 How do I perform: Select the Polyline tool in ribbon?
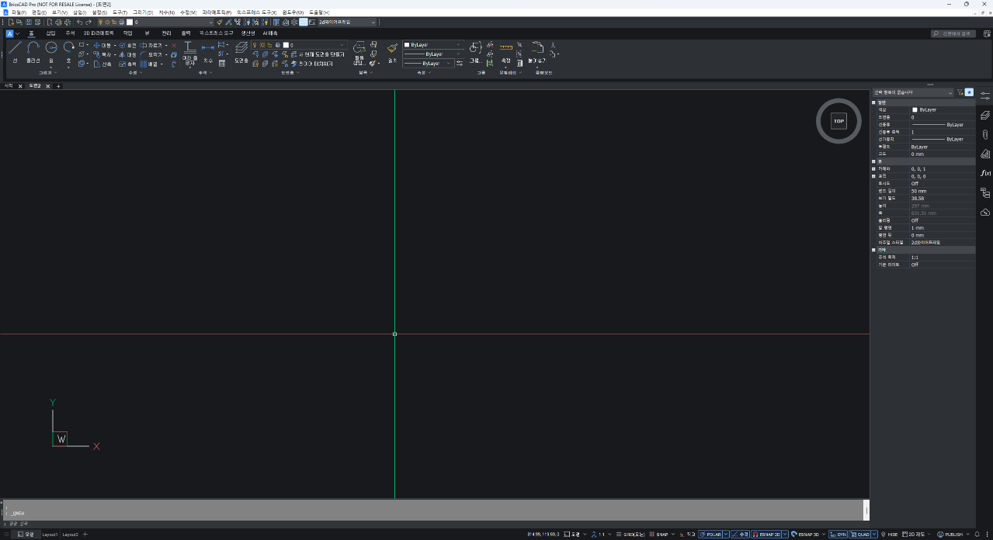click(x=33, y=50)
